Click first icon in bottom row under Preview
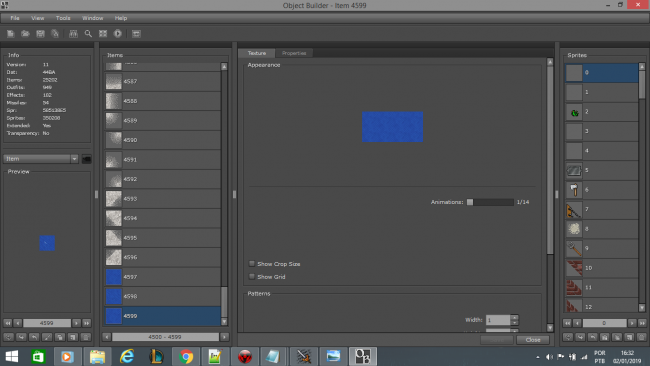The image size is (650, 366). [8, 337]
